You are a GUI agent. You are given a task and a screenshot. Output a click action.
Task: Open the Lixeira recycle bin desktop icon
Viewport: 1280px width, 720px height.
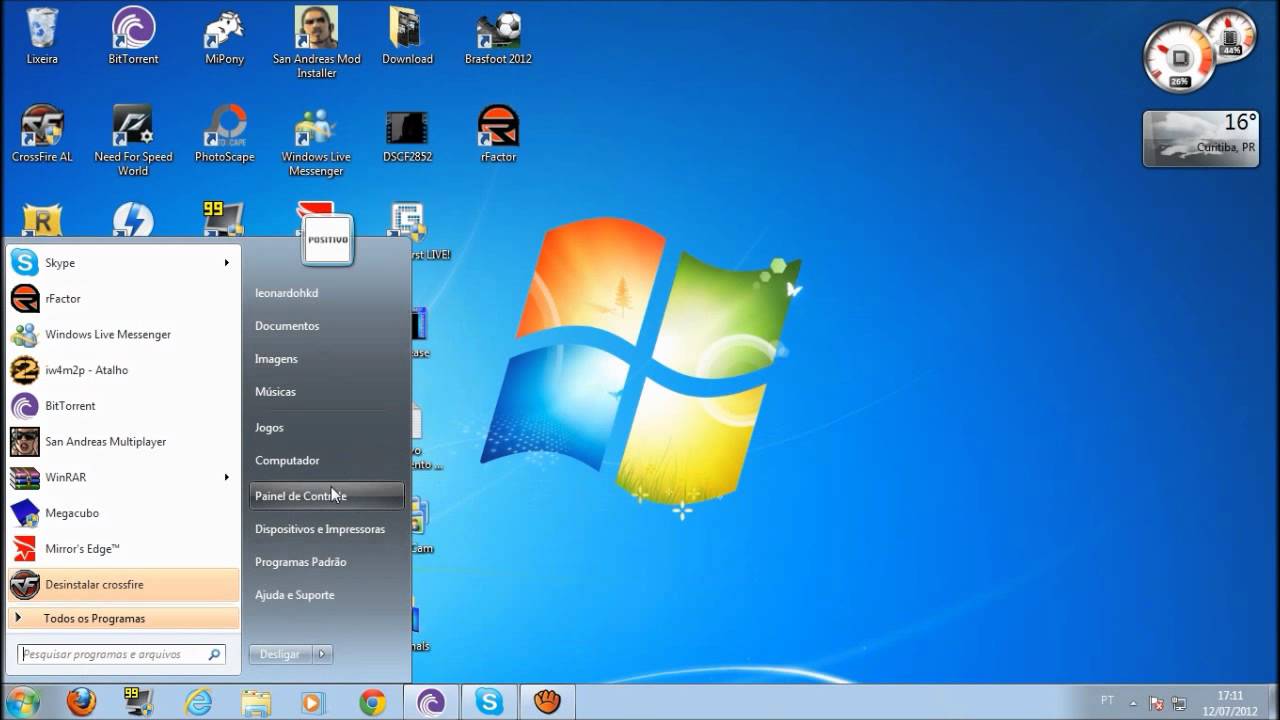[x=42, y=36]
